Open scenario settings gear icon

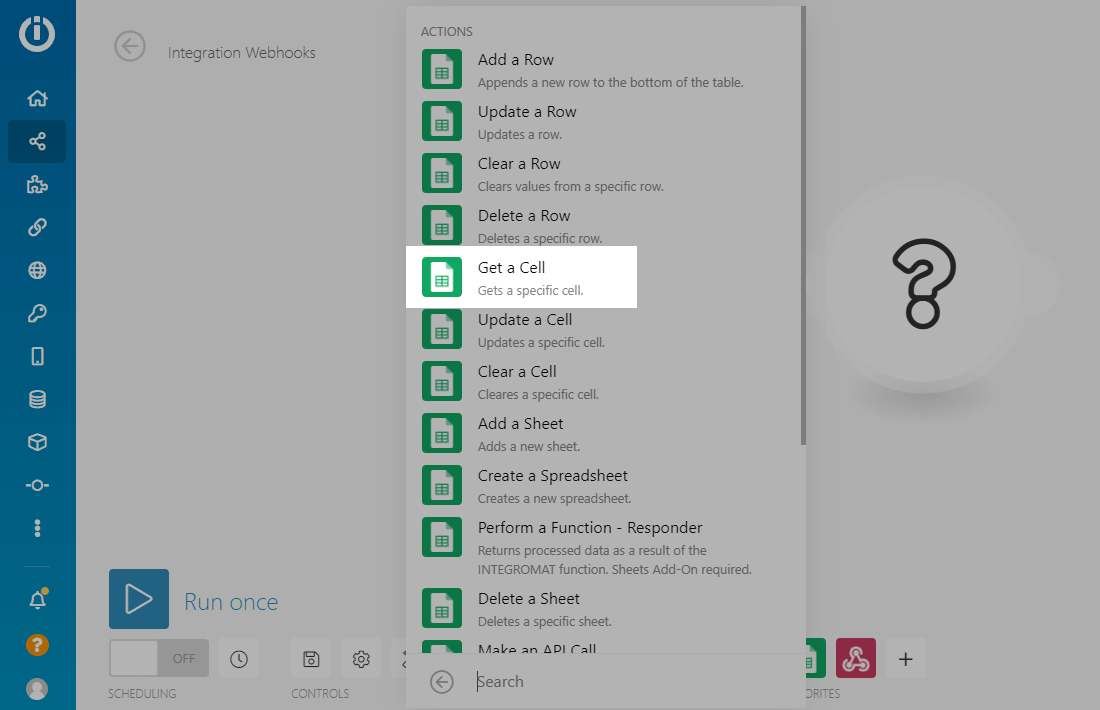coord(361,659)
